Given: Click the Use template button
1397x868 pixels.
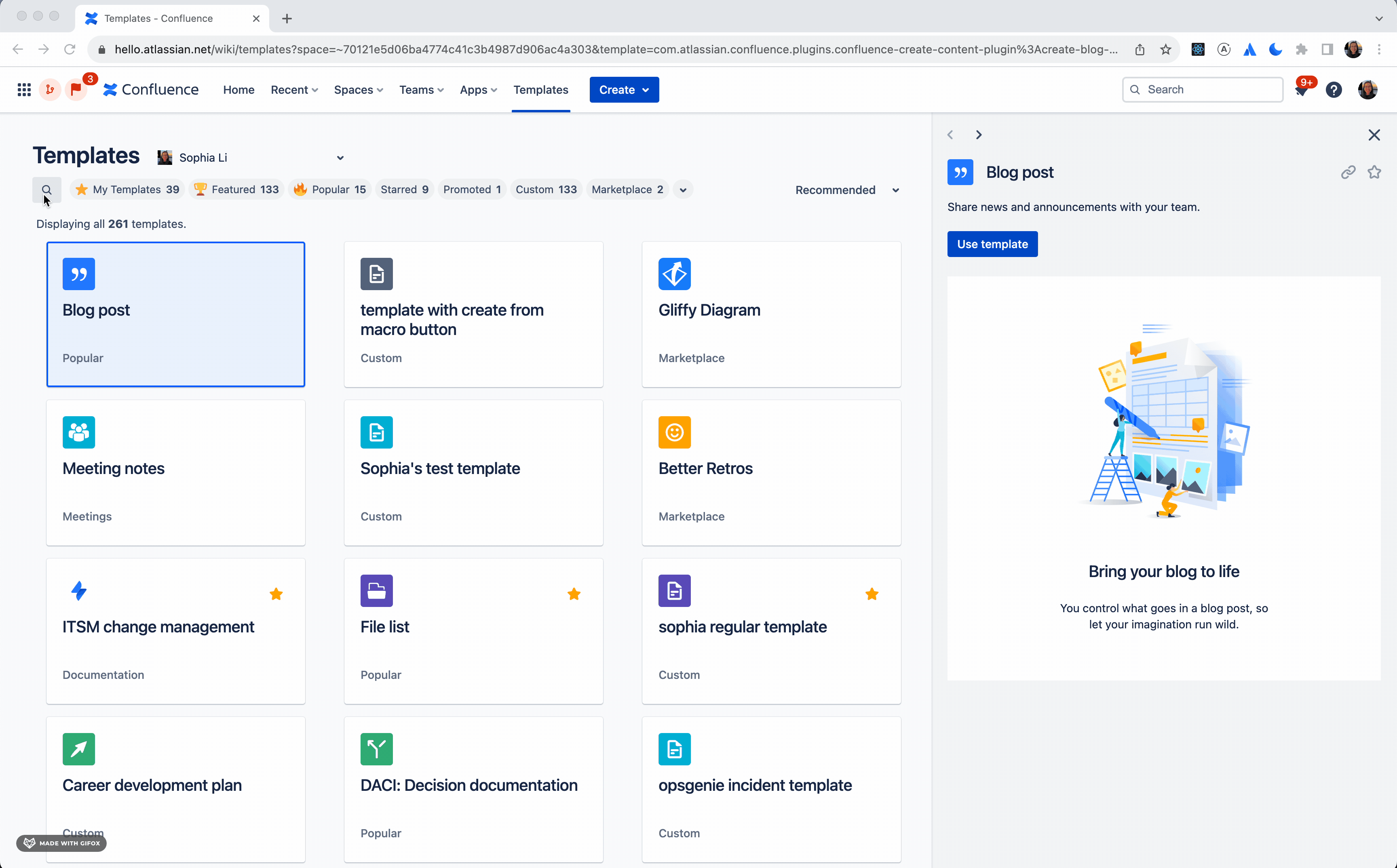Looking at the screenshot, I should [x=992, y=243].
